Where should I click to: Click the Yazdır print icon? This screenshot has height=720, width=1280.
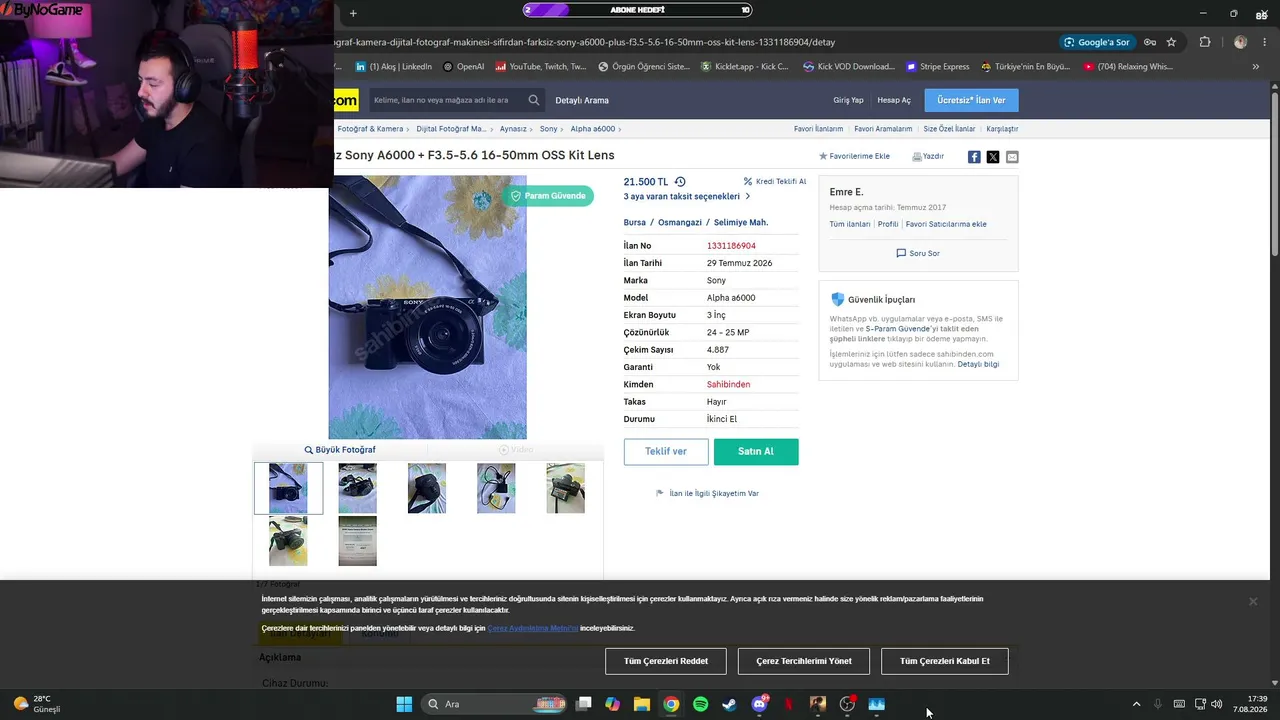928,157
